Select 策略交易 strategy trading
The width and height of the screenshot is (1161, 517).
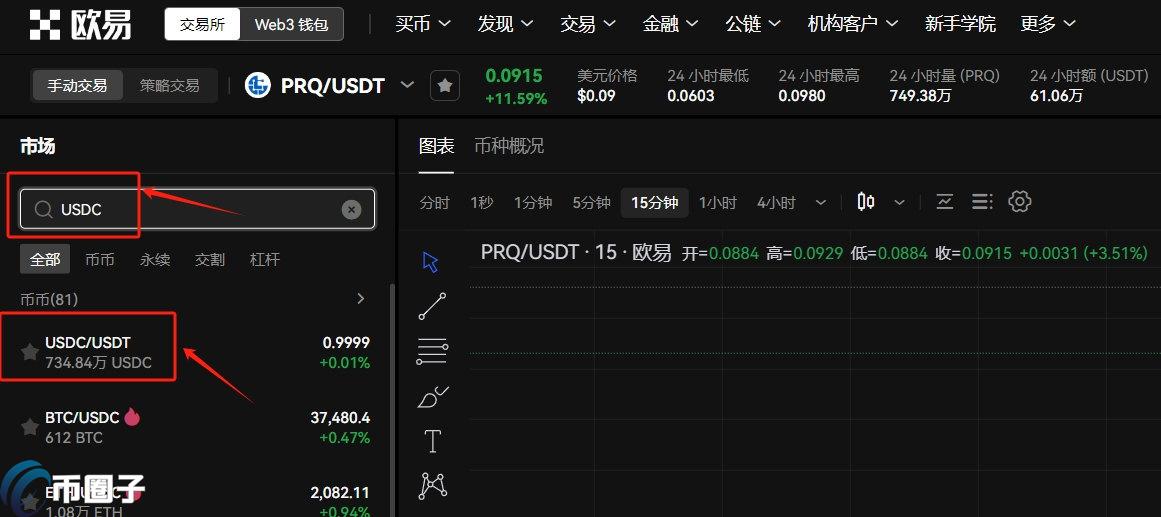[170, 85]
